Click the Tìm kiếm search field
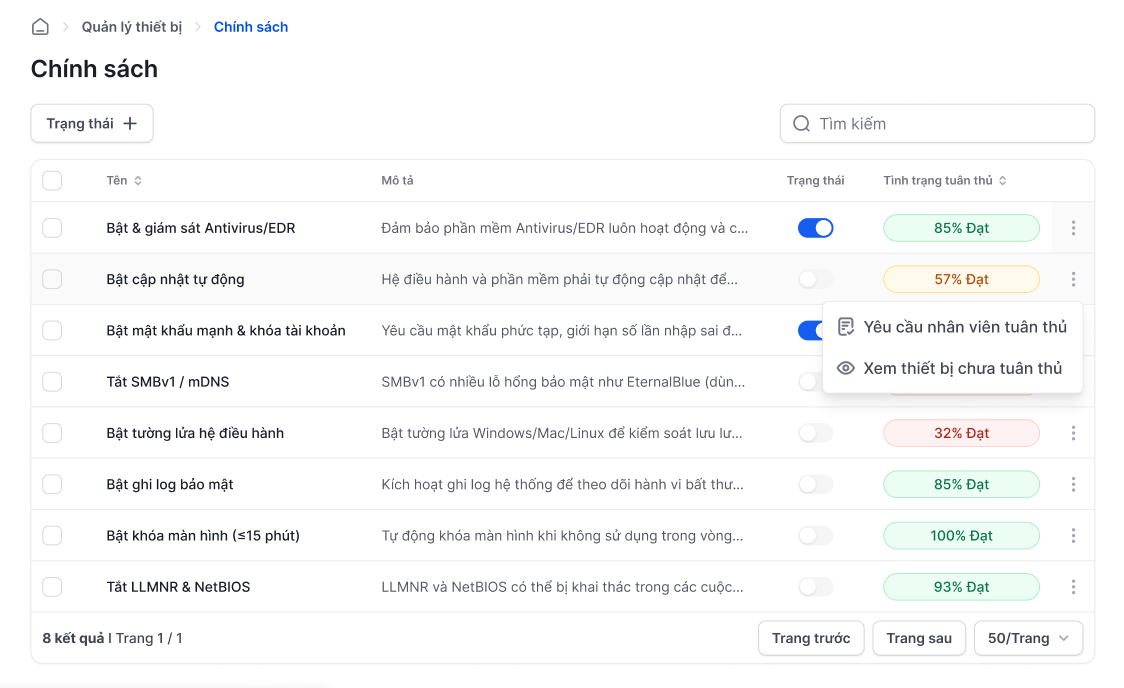 [x=937, y=124]
